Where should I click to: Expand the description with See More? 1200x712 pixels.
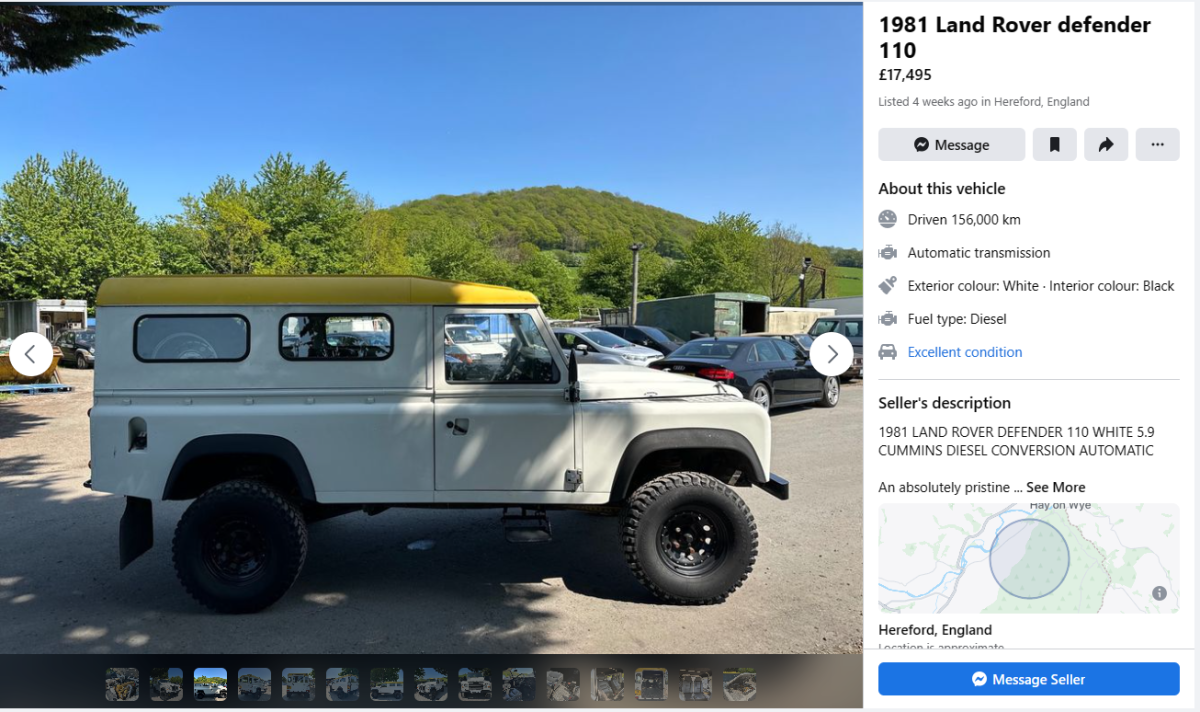tap(1055, 488)
